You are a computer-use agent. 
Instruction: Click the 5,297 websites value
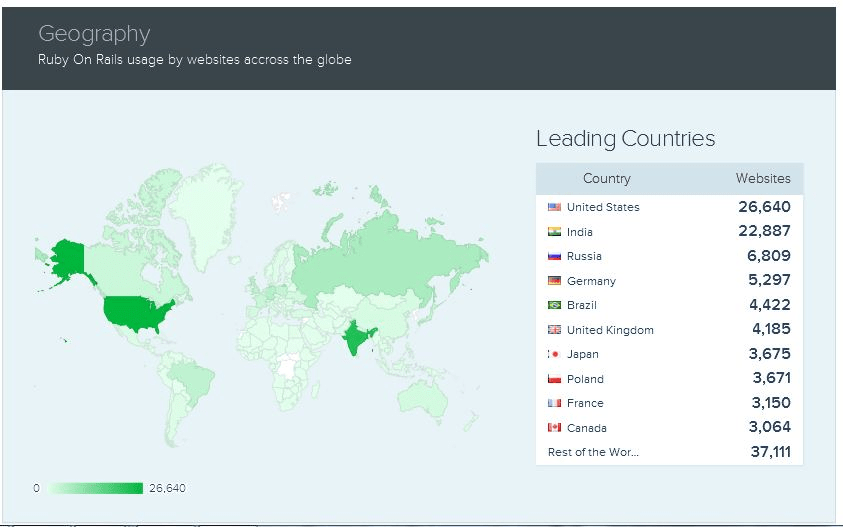[769, 280]
